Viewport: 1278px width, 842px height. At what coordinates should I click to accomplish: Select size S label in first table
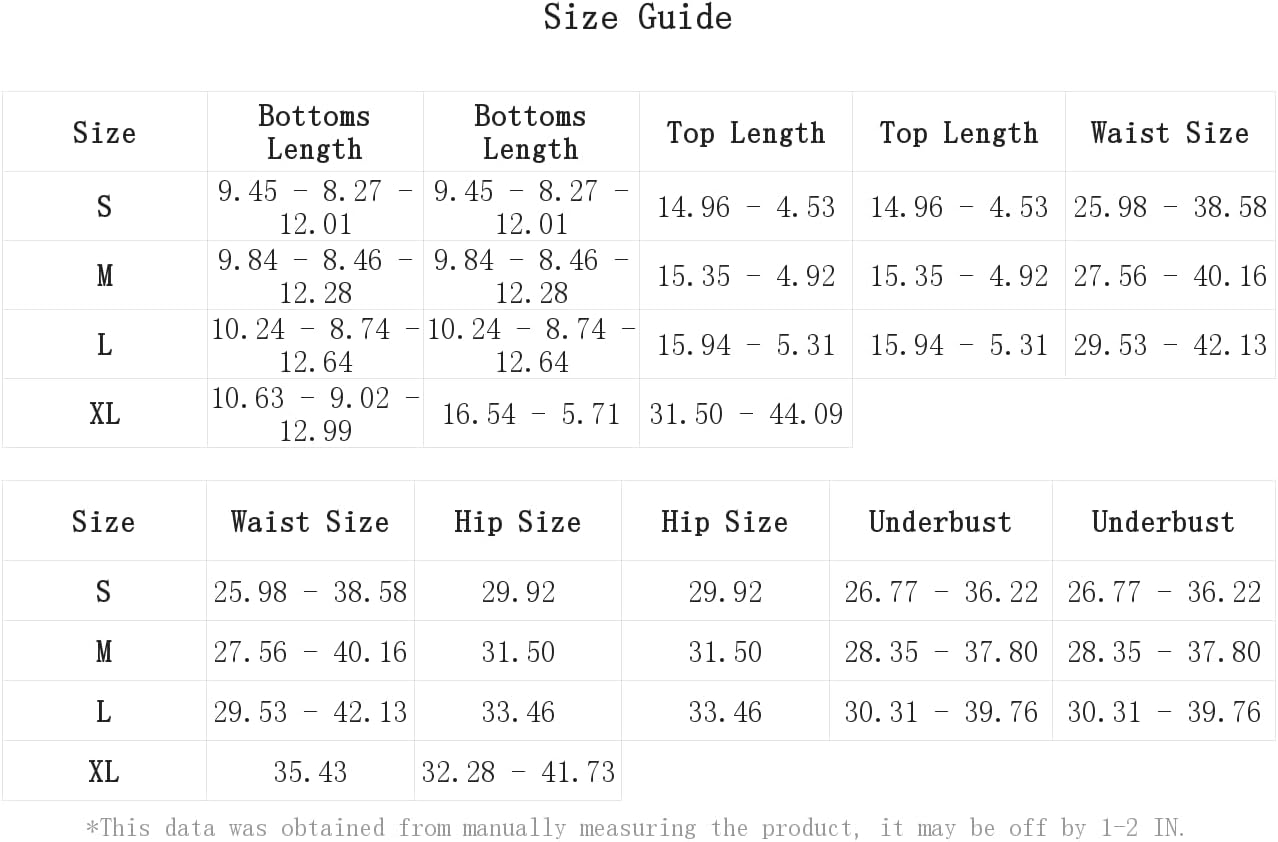point(104,206)
